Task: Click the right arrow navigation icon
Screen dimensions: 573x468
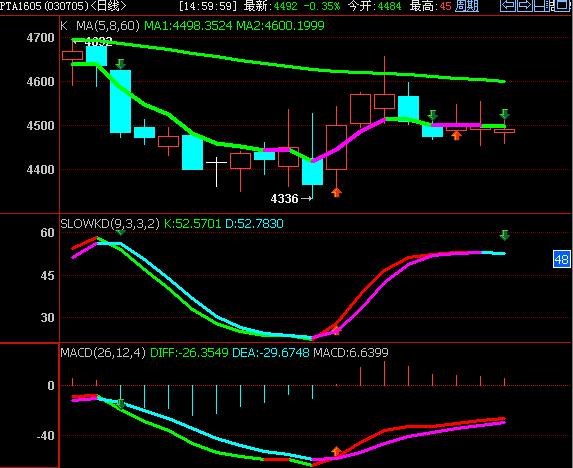Action: click(x=525, y=6)
